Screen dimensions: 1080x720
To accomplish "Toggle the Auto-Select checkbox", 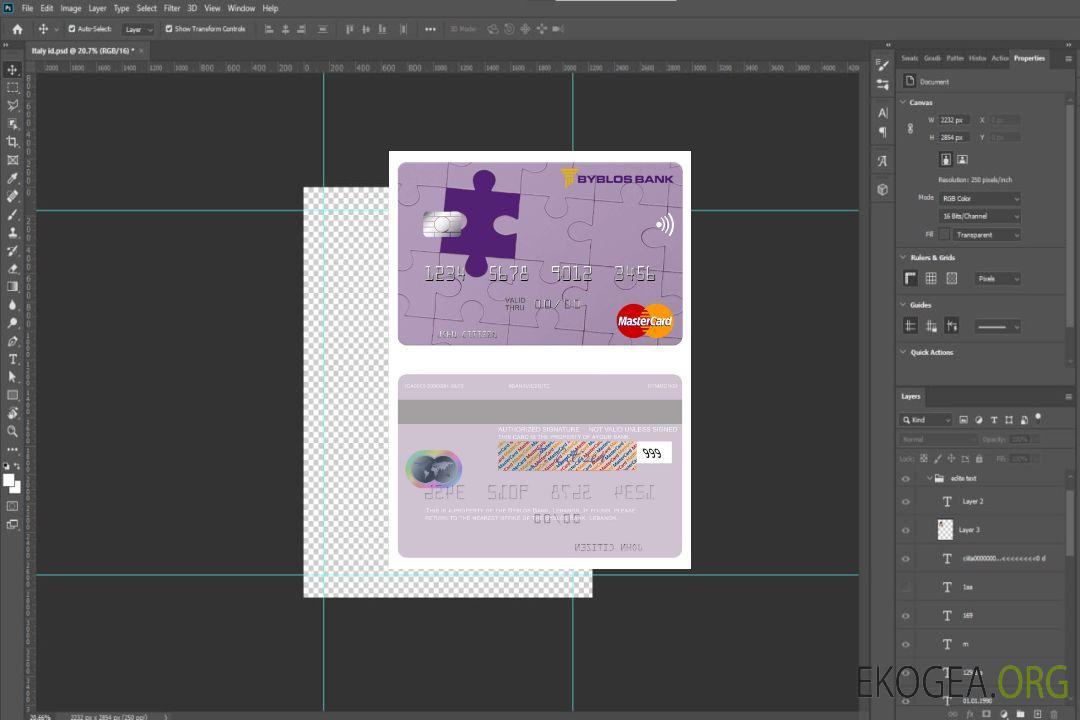I will [x=72, y=29].
